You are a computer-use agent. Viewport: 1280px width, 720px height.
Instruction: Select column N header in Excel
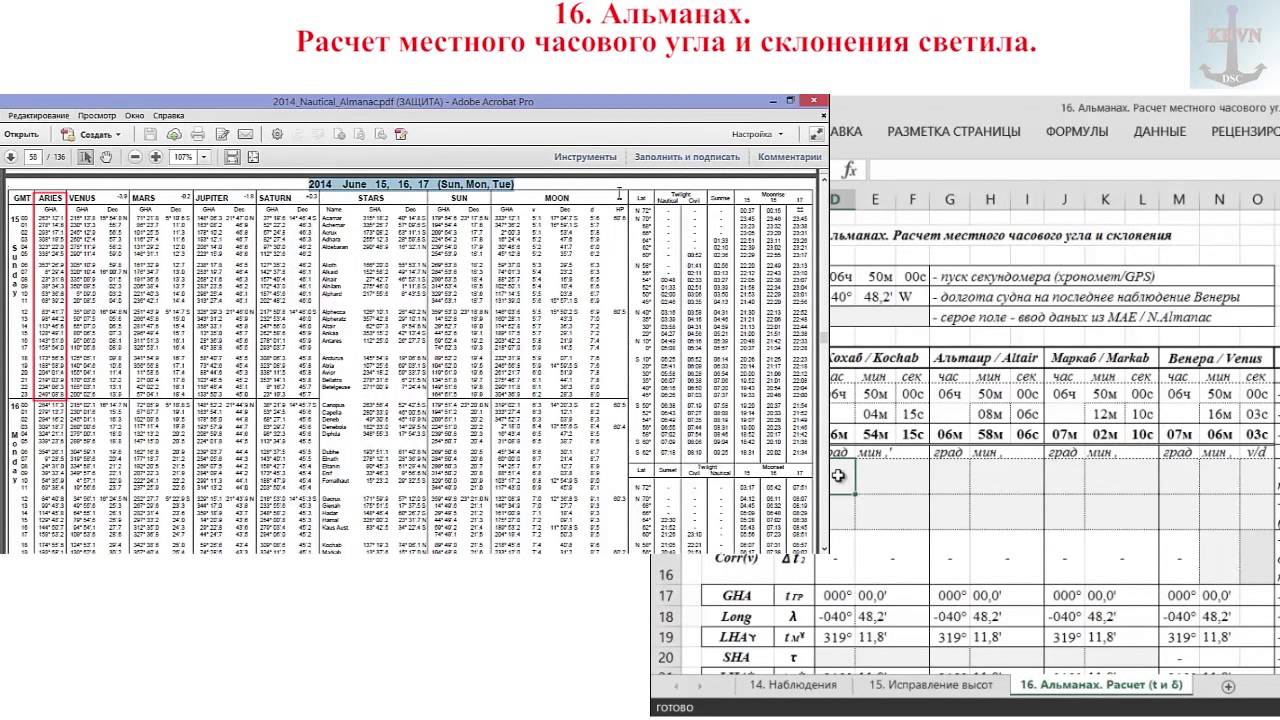(1218, 199)
